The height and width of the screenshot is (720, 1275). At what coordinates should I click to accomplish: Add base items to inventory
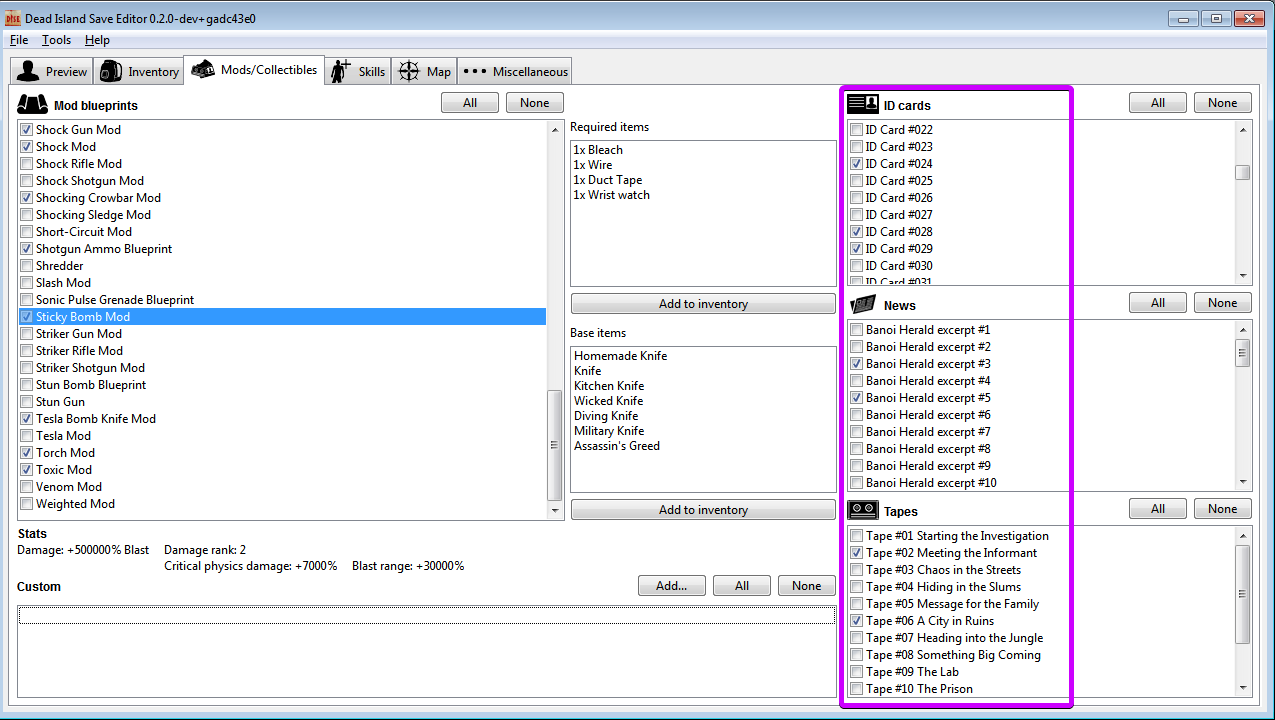click(703, 510)
